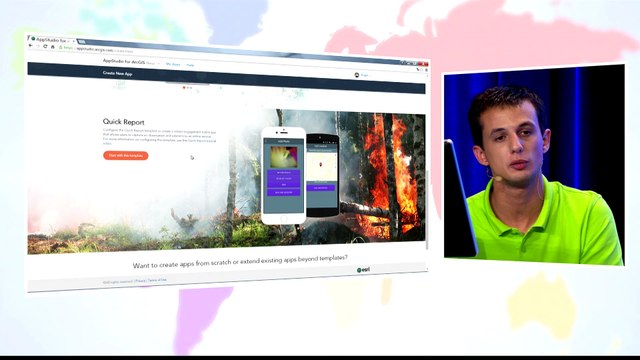Screen dimensions: 640x360
Task: Select the red active carousel dot
Action: pos(184,87)
